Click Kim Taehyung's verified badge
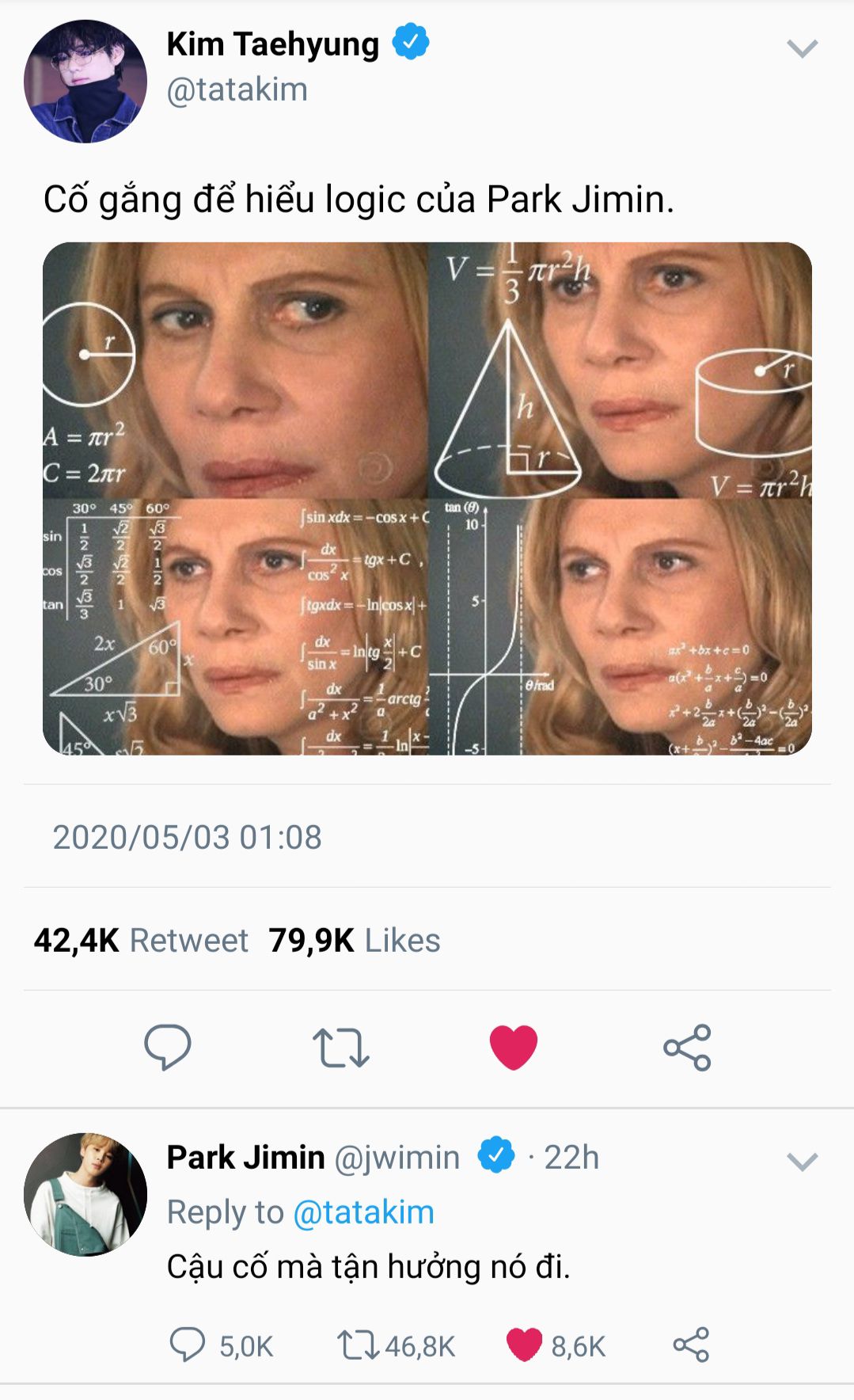Image resolution: width=854 pixels, height=1400 pixels. pos(411,42)
